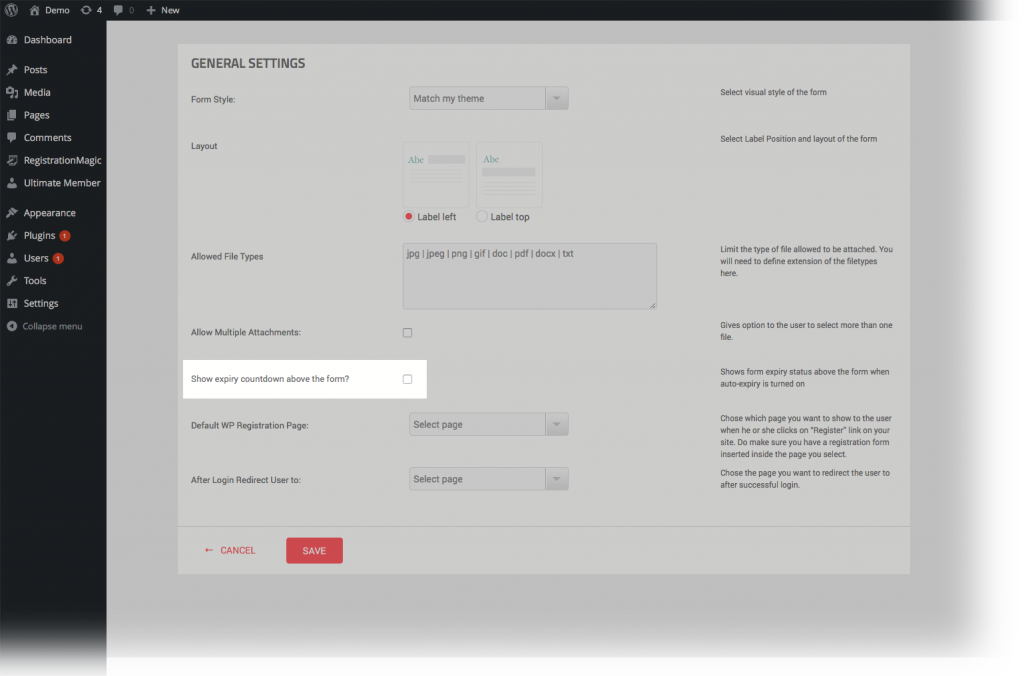The height and width of the screenshot is (676, 1024).
Task: Open the Appearance settings
Action: (51, 212)
